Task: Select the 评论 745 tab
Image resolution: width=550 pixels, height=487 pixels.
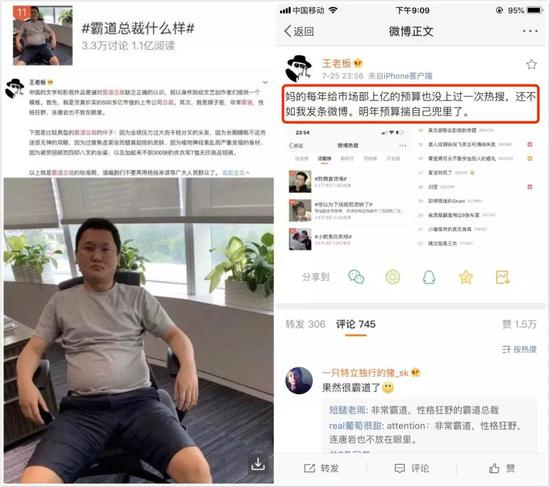Action: tap(356, 324)
